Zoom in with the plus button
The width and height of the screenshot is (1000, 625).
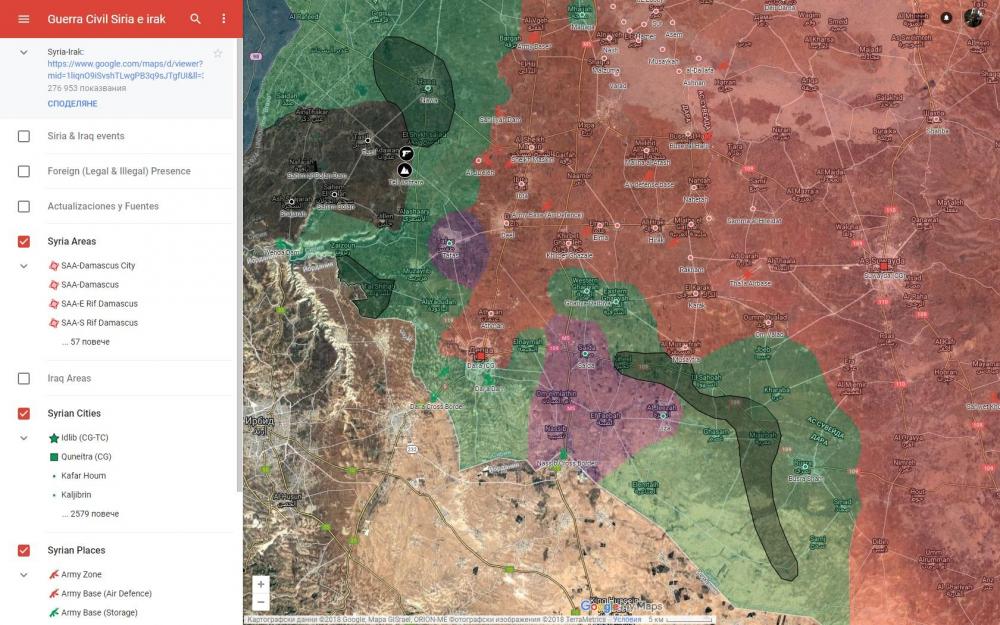(261, 584)
